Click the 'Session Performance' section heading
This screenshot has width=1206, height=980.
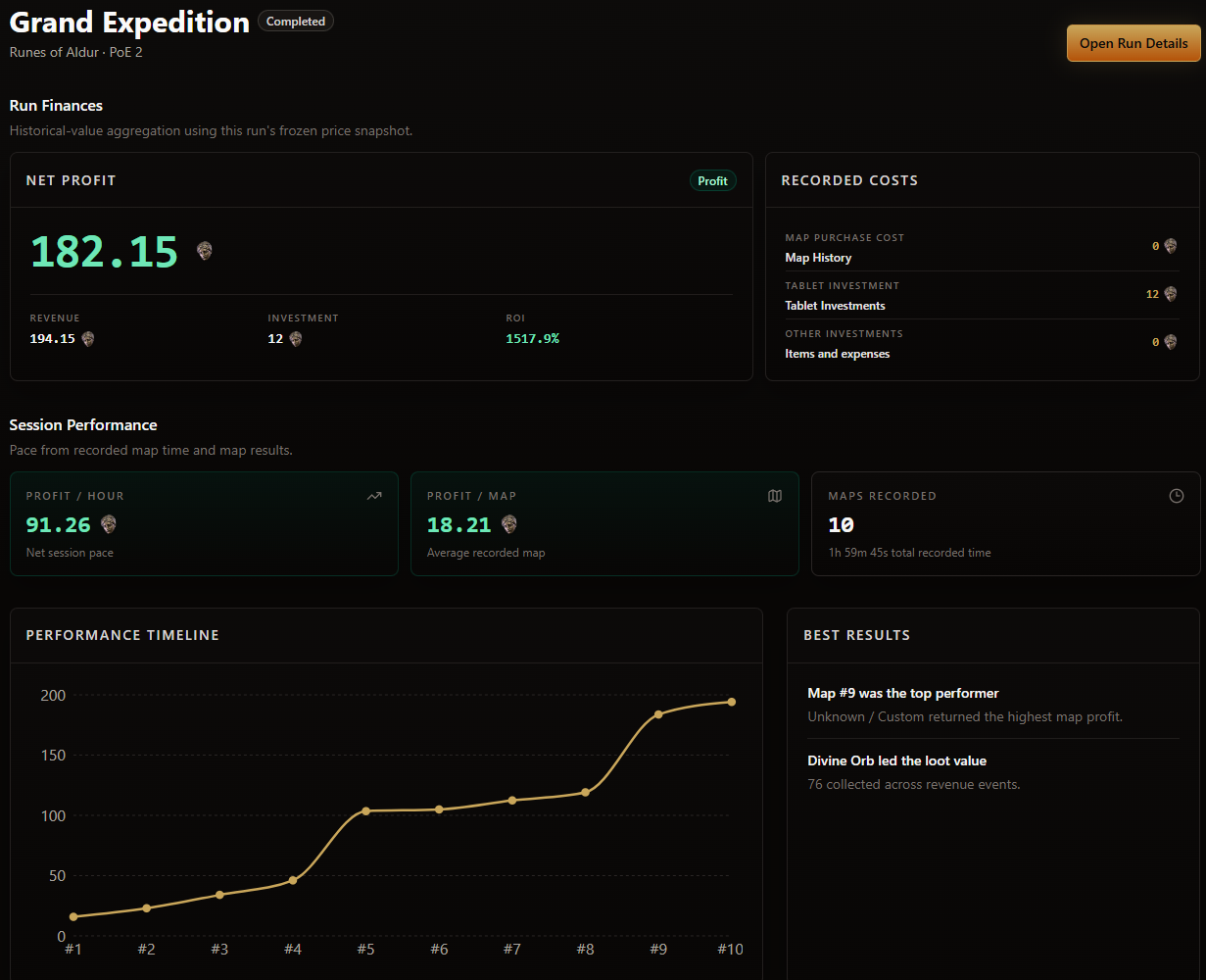(83, 425)
